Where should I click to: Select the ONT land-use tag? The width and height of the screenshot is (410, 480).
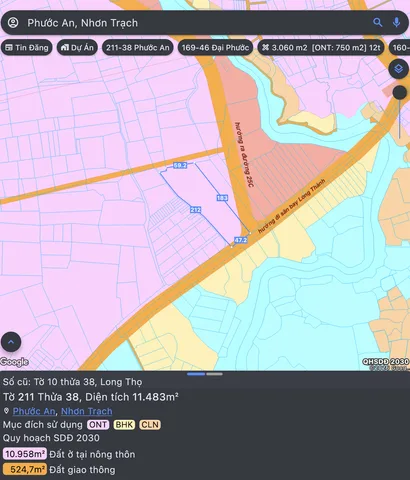click(x=98, y=425)
